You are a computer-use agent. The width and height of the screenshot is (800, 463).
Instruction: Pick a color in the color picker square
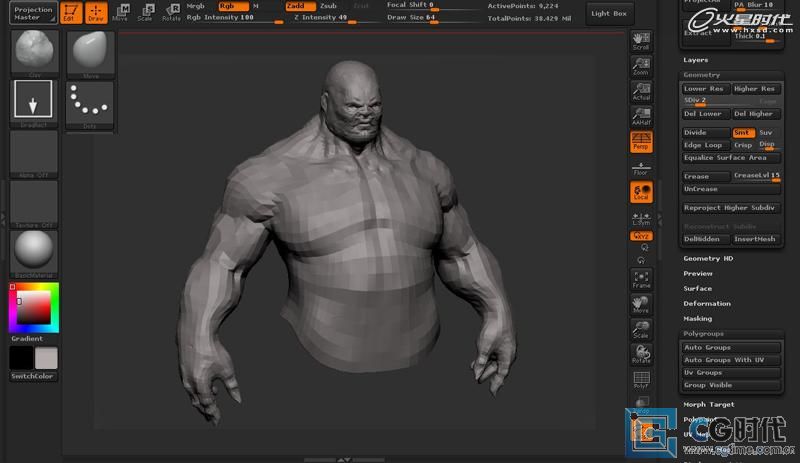pos(34,308)
